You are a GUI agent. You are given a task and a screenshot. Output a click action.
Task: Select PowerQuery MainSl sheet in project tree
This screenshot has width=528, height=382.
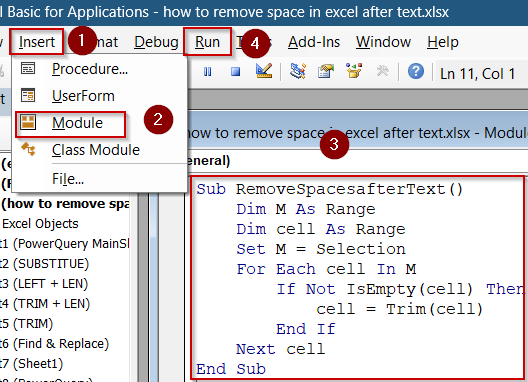click(65, 244)
